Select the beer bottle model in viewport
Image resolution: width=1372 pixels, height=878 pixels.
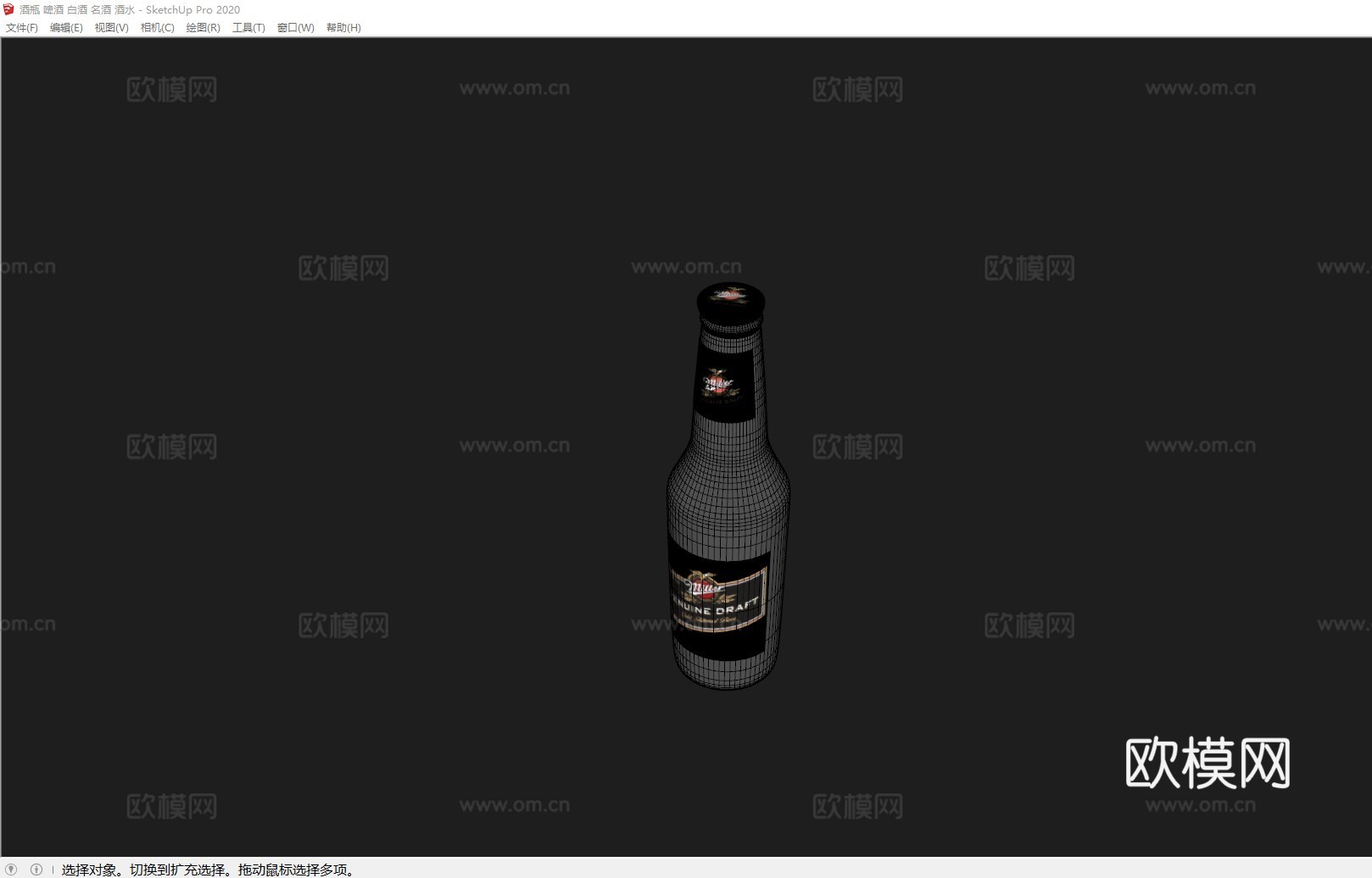pos(728,486)
